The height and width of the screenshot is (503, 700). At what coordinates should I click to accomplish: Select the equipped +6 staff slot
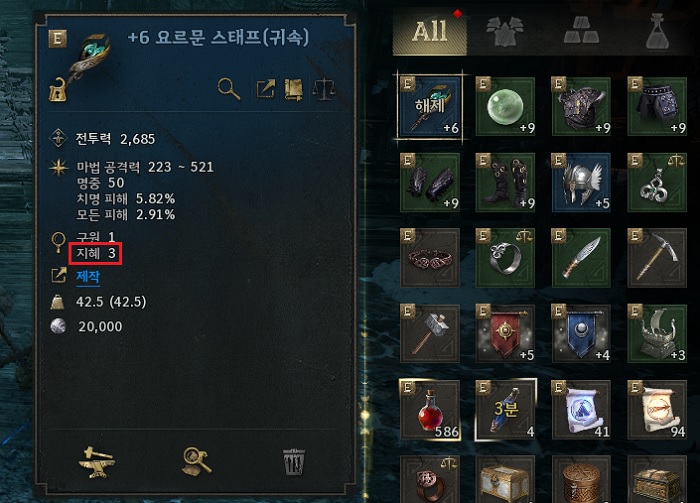point(430,106)
